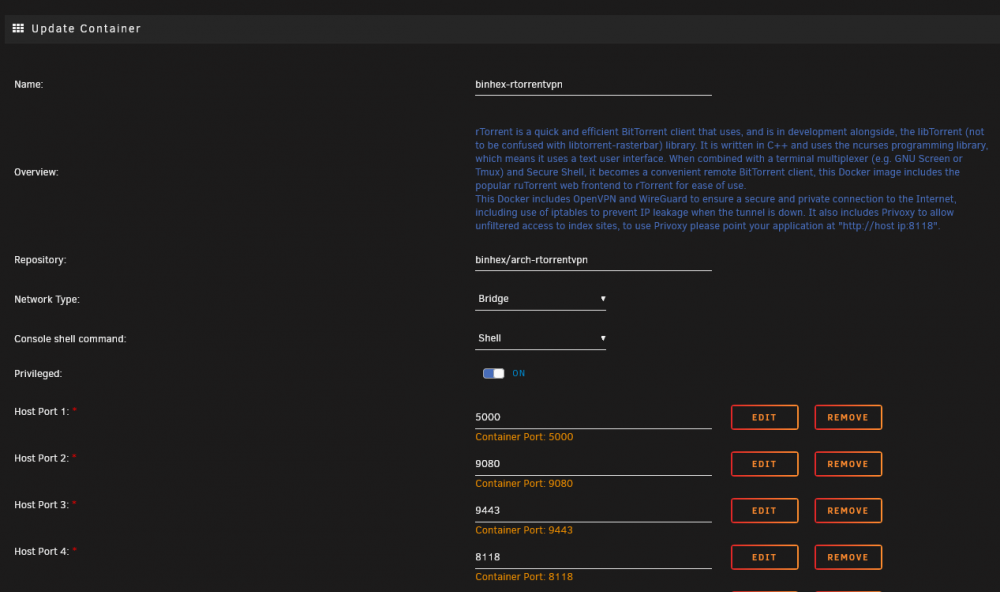The height and width of the screenshot is (592, 1000).
Task: Click the Container Port: 9443 label
Action: click(x=524, y=530)
